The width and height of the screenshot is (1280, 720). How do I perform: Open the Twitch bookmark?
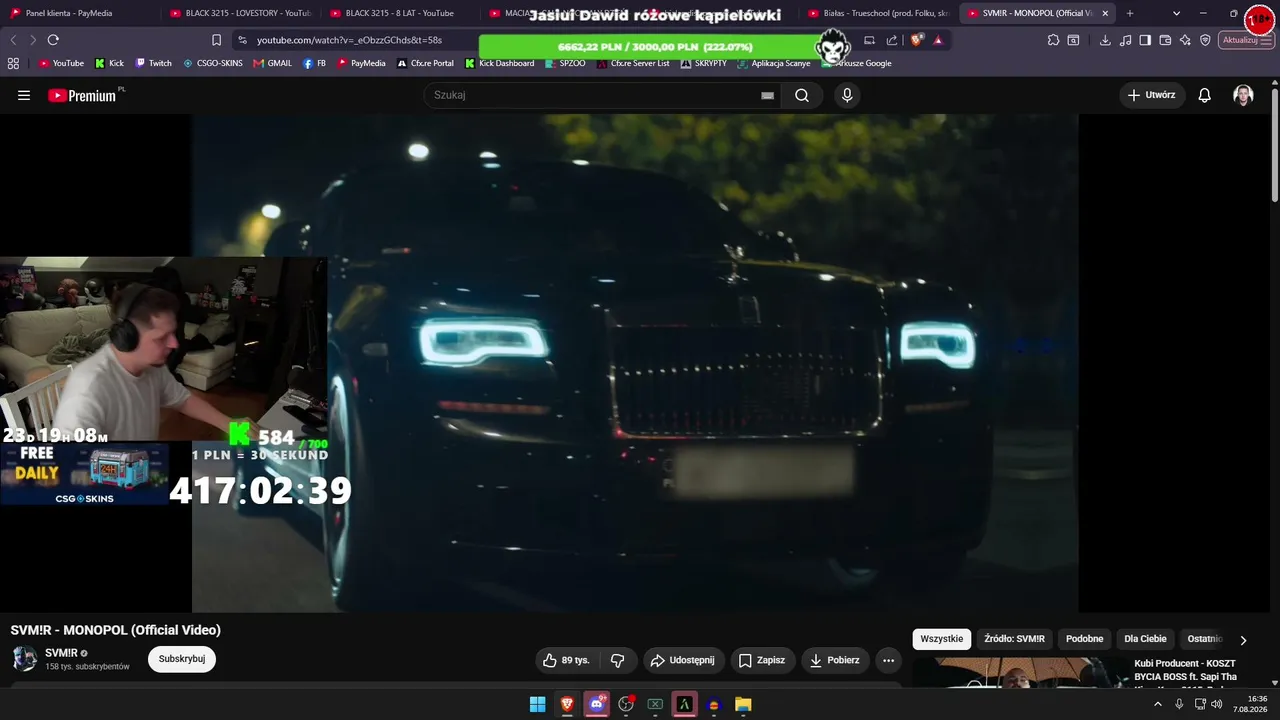tap(154, 63)
